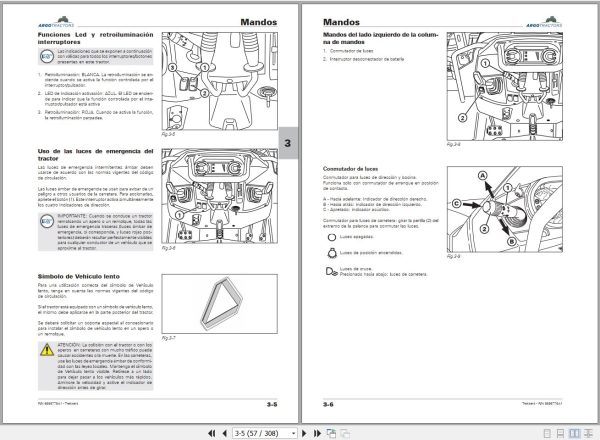Click the greyed-out go-to-next-view icon
The height and width of the screenshot is (440, 600).
[x=345, y=433]
